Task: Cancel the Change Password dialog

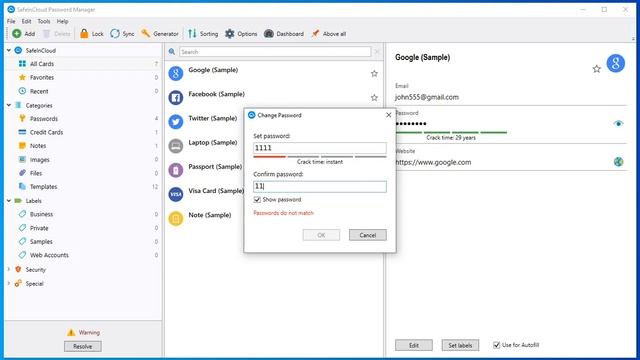Action: [x=367, y=235]
